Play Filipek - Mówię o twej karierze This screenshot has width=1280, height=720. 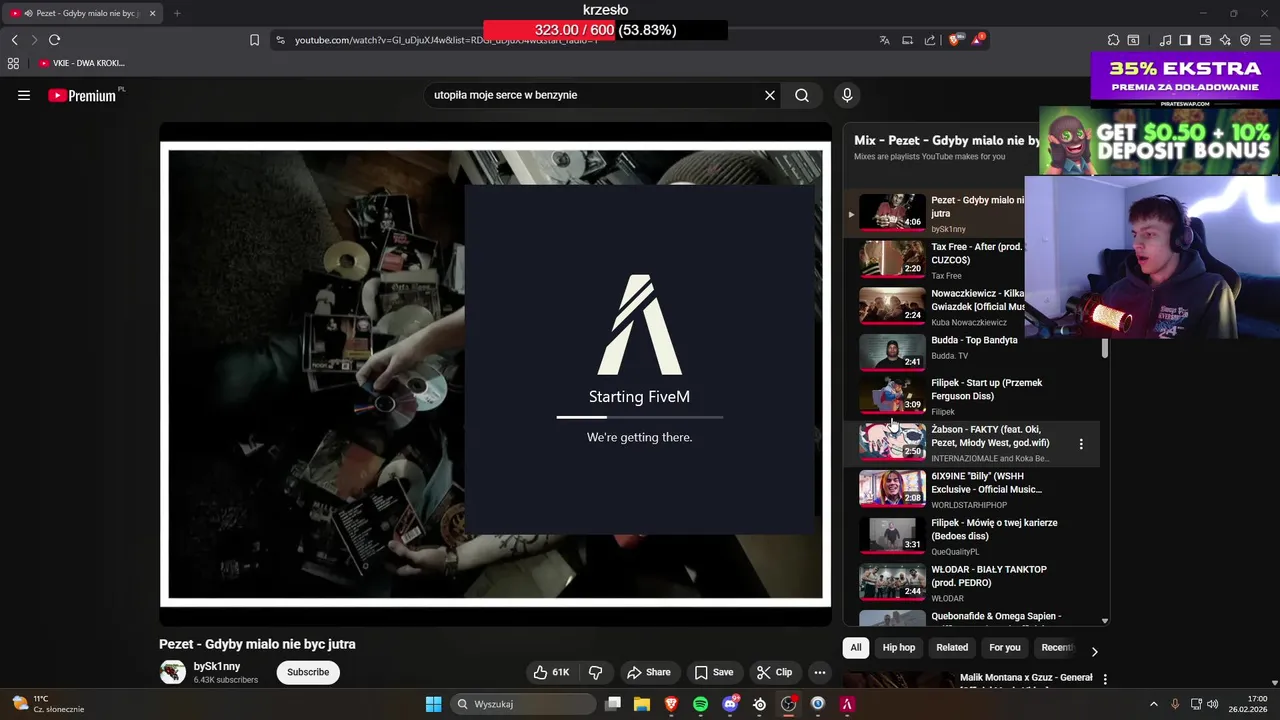[970, 536]
